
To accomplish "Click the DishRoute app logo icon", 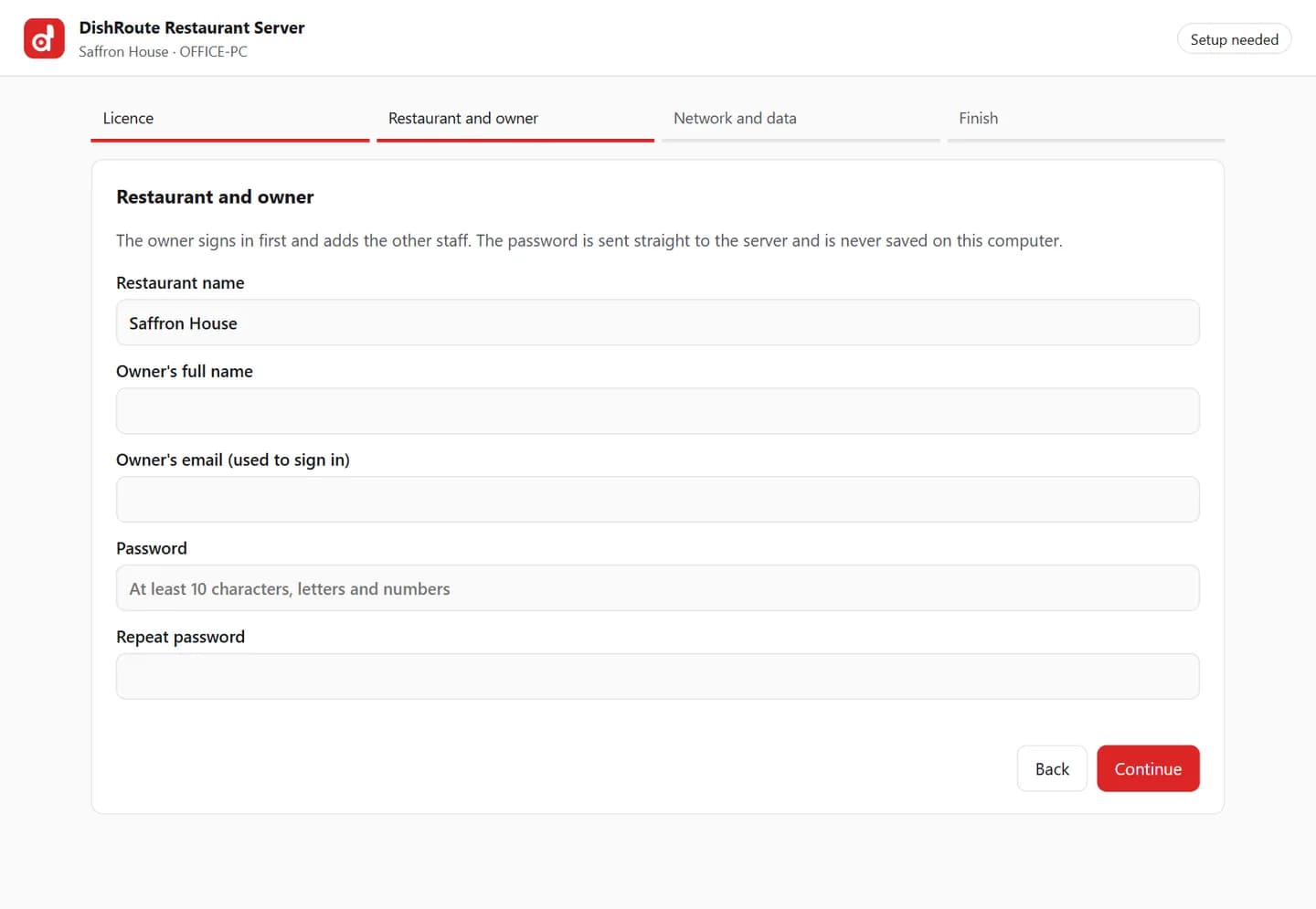I will pyautogui.click(x=44, y=38).
